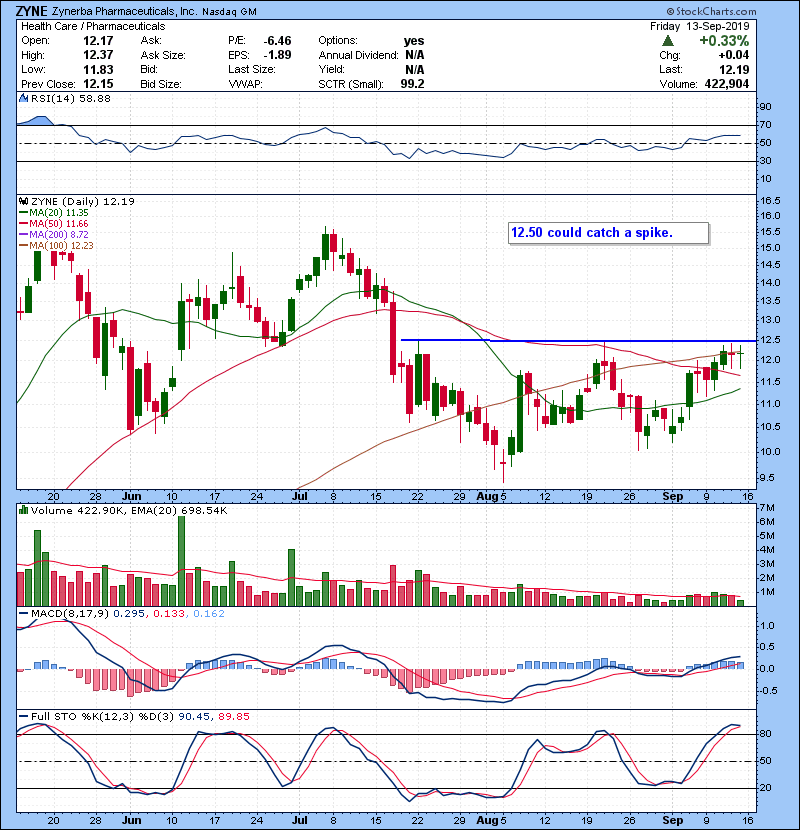Select the Prev Close value 12.15
Screen dimensions: 800x830
coord(98,84)
